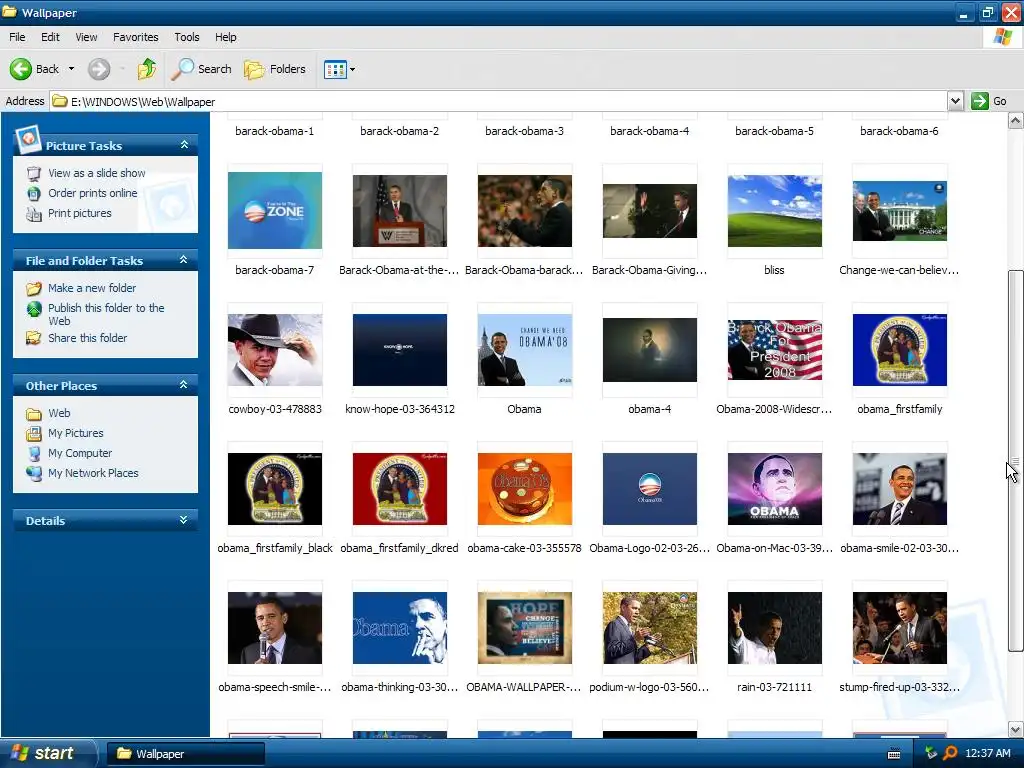Select the know-hope-03-364312 thumbnail
The image size is (1024, 768).
tap(400, 350)
